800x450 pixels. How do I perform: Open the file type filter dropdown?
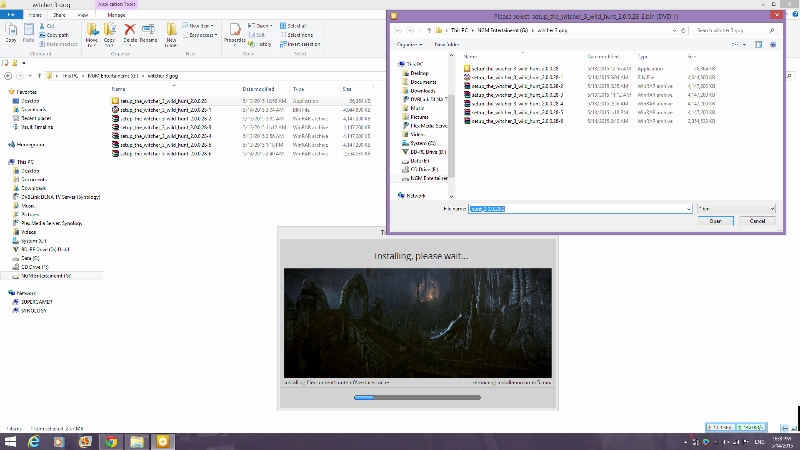pos(736,209)
